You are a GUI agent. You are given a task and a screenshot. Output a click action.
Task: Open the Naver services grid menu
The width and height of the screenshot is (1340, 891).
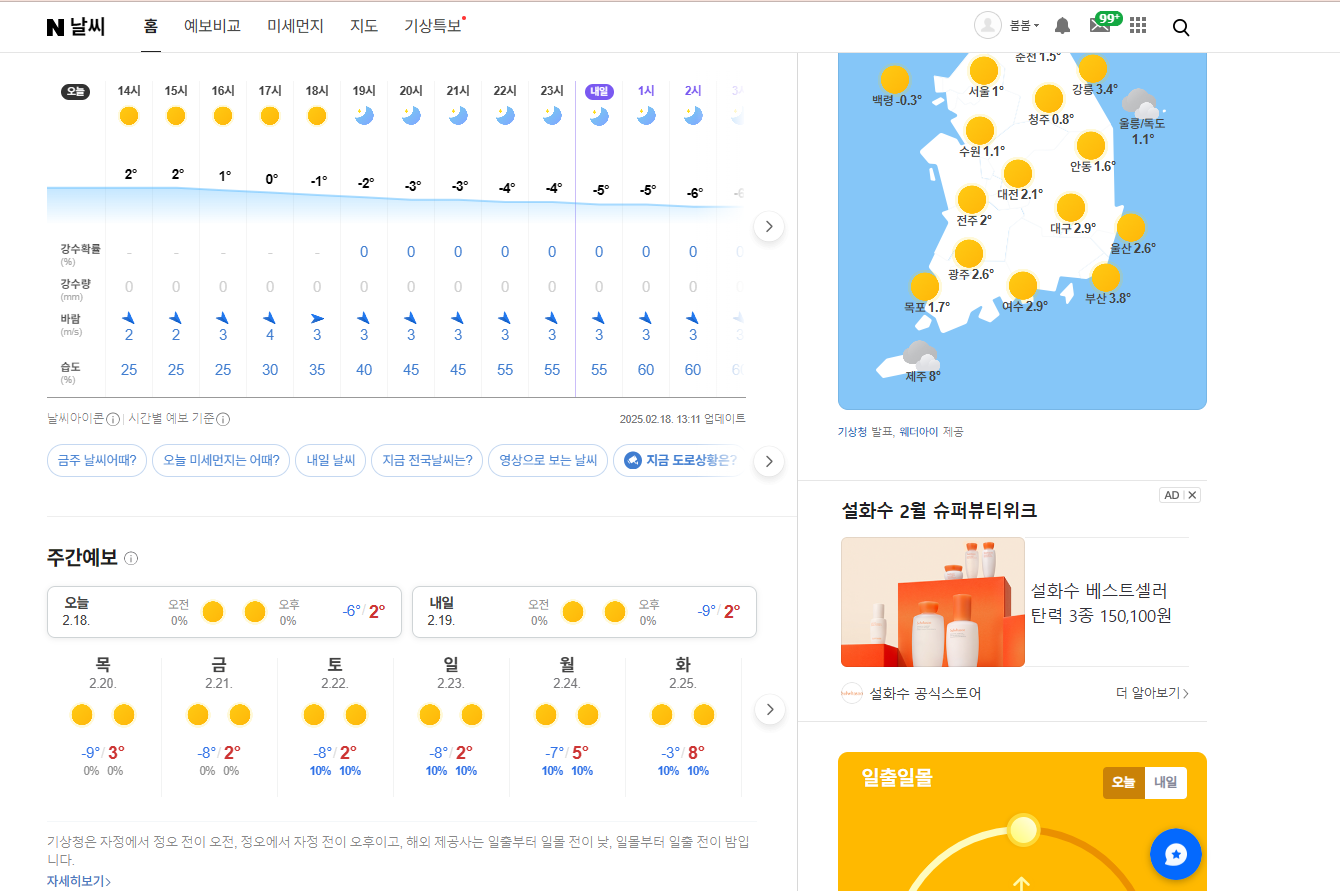click(1138, 26)
